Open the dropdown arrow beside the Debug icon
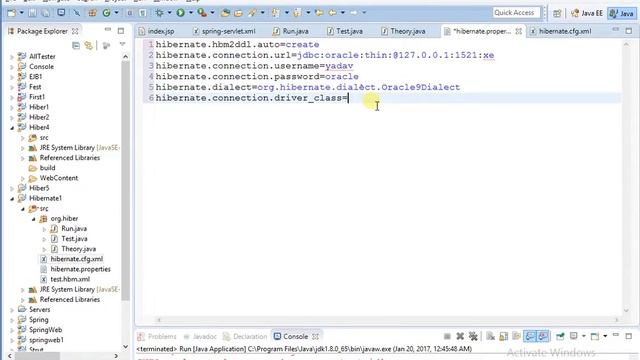This screenshot has width=640, height=360. pos(169,13)
